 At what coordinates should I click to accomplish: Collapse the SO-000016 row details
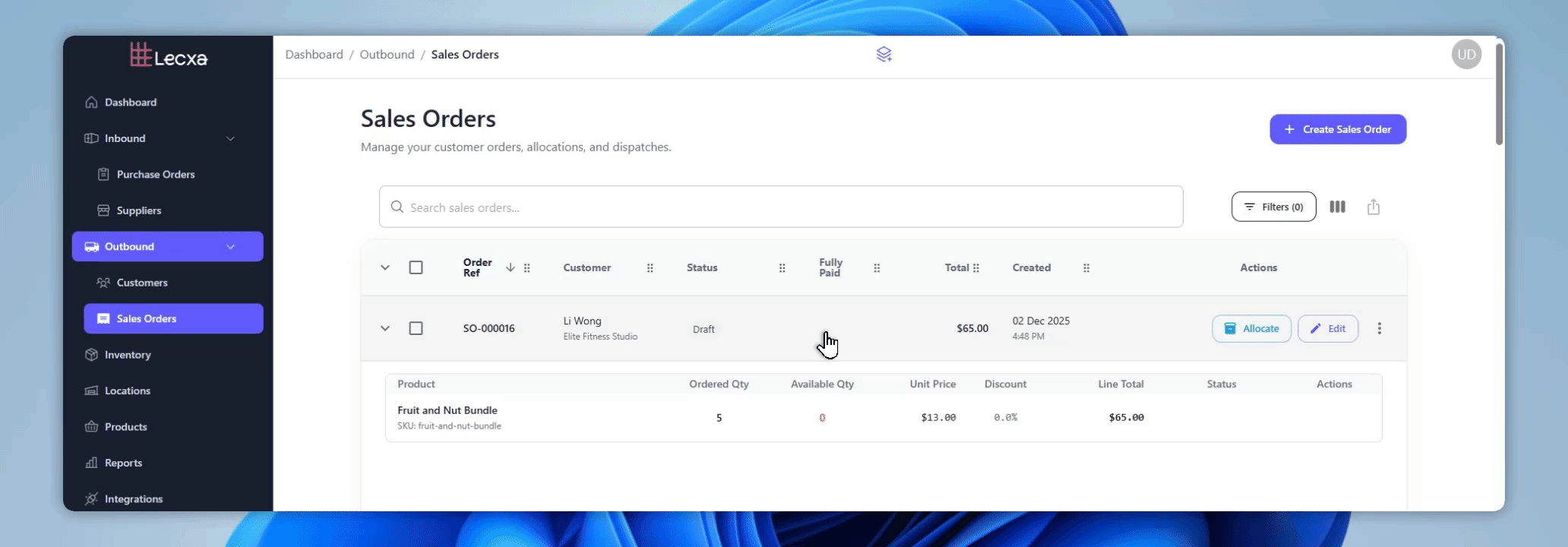(385, 328)
